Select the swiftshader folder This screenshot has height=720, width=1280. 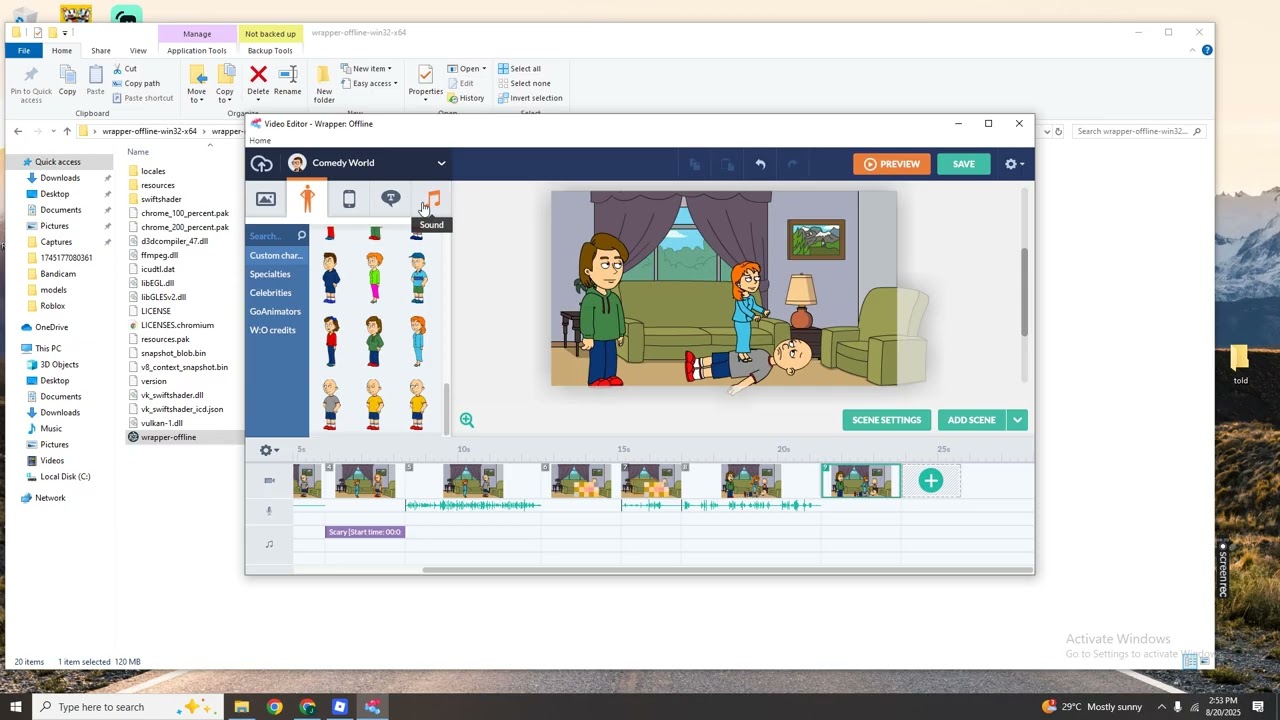click(161, 199)
